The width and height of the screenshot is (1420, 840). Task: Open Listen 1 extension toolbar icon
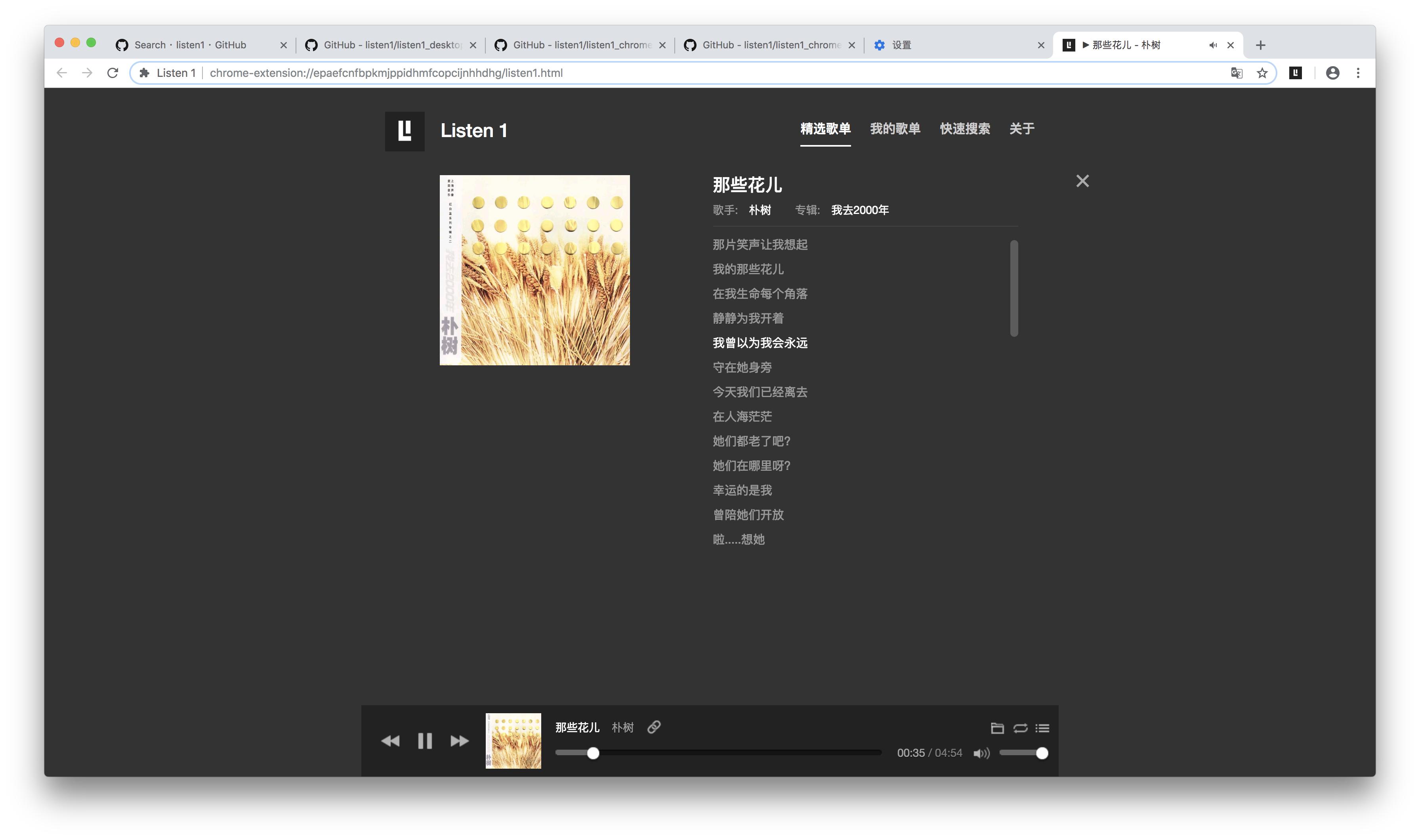click(x=1296, y=73)
